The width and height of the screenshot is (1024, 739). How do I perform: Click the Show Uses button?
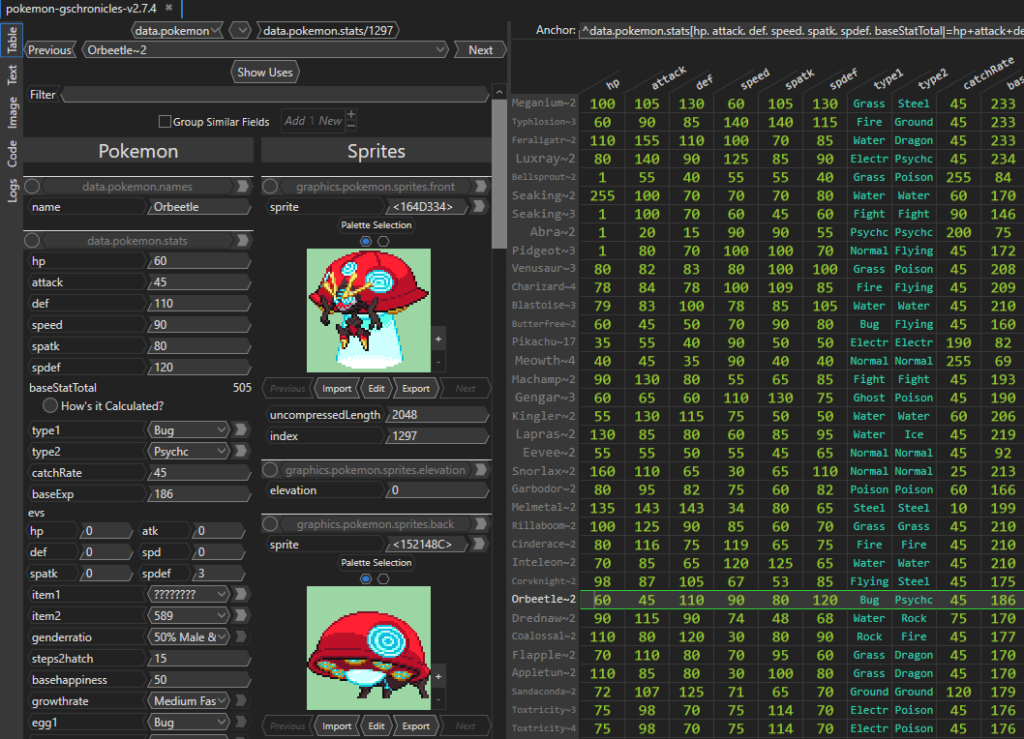pyautogui.click(x=264, y=72)
